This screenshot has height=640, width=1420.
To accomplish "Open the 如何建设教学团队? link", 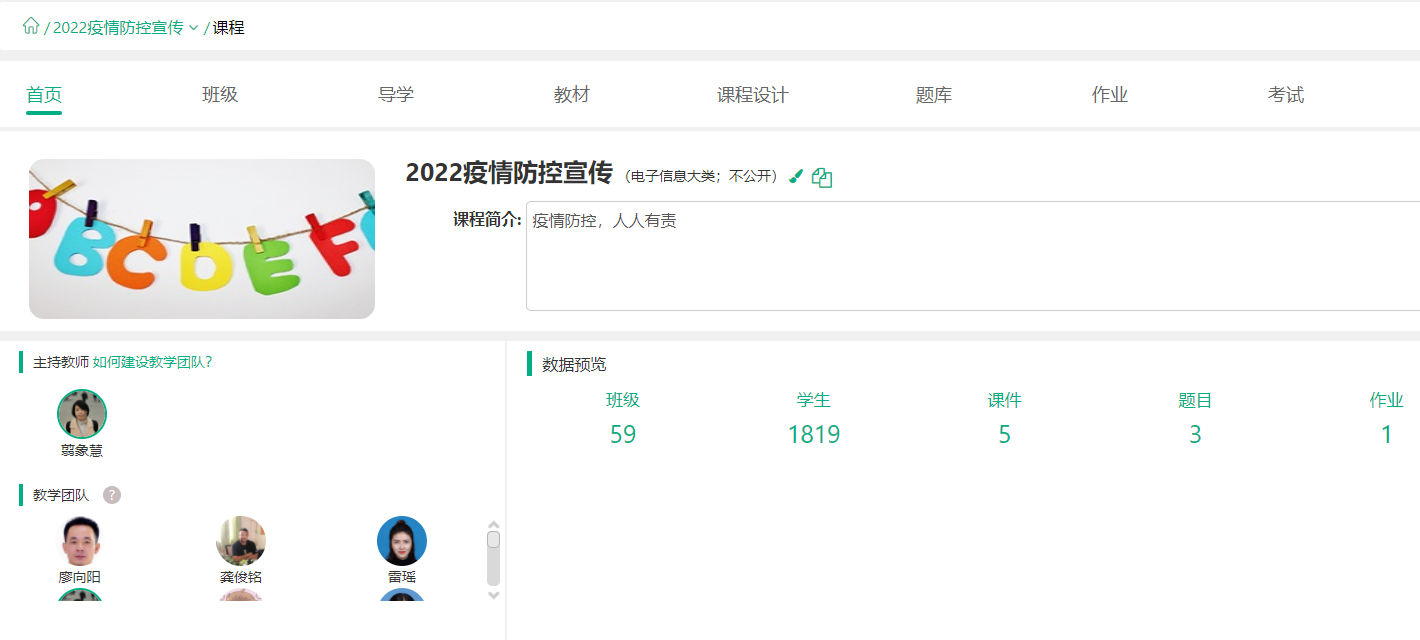I will pos(152,362).
